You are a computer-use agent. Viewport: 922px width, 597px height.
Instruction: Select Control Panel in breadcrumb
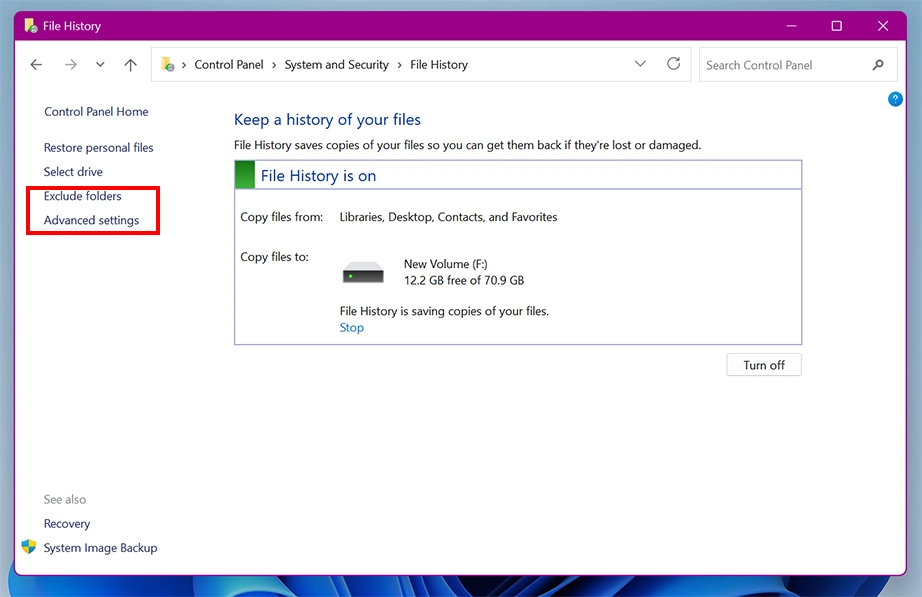point(229,65)
